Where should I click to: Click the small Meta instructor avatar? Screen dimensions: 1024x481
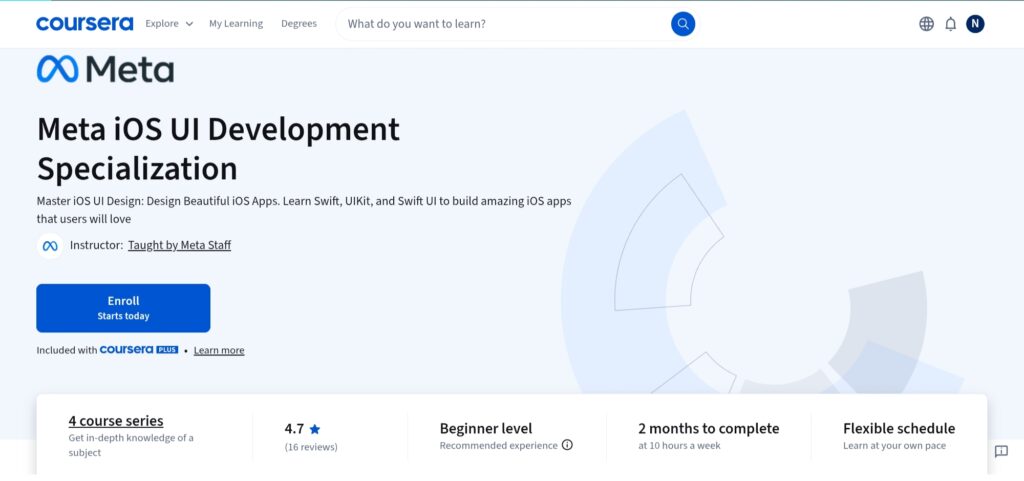(x=50, y=245)
